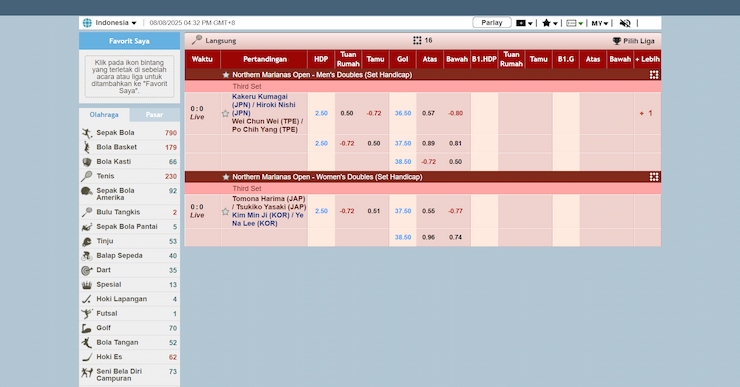The width and height of the screenshot is (740, 387).
Task: Select the Spesial crown icon
Action: 87,285
